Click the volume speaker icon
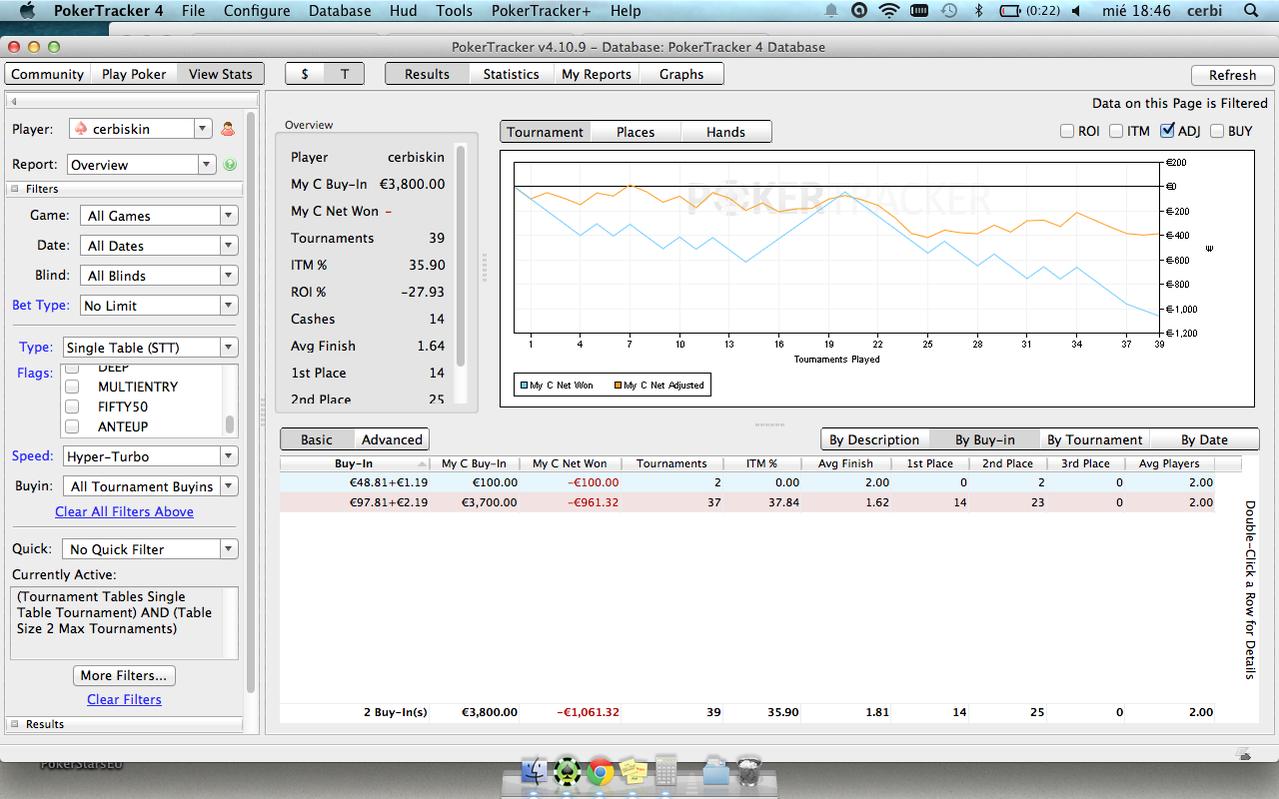Image resolution: width=1279 pixels, height=799 pixels. 1076,11
